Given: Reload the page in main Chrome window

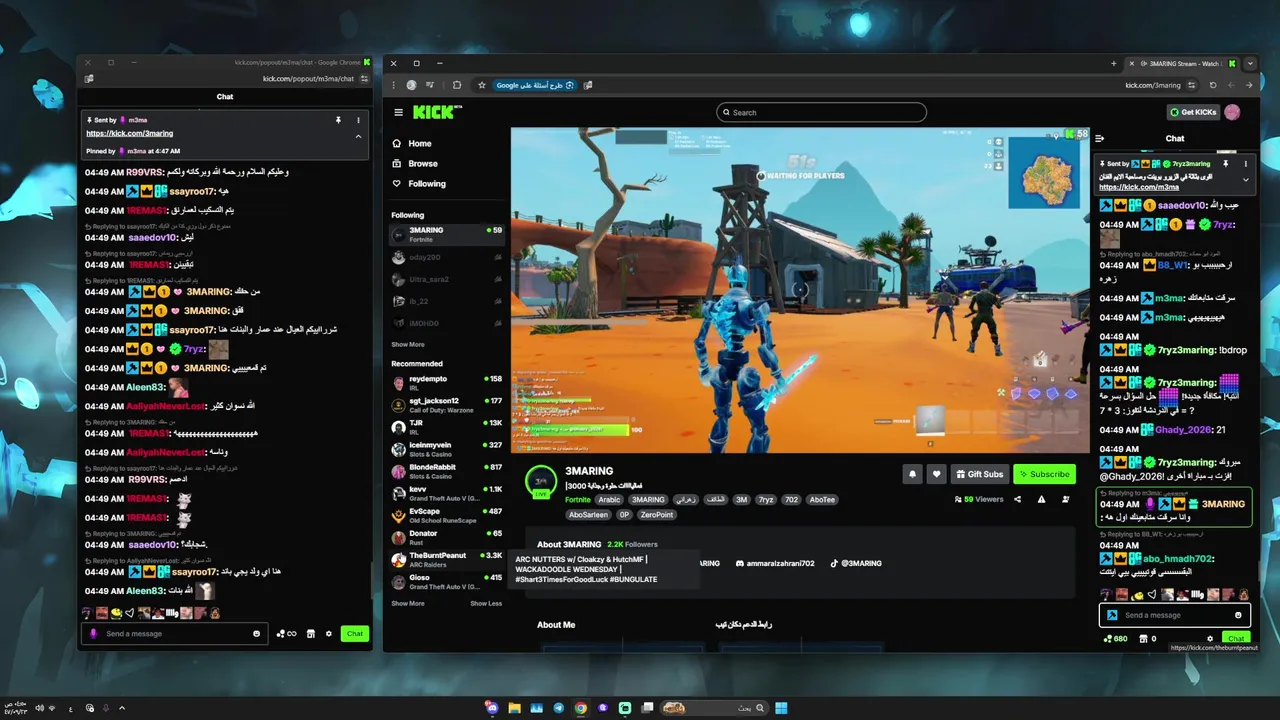Looking at the screenshot, I should point(1213,85).
